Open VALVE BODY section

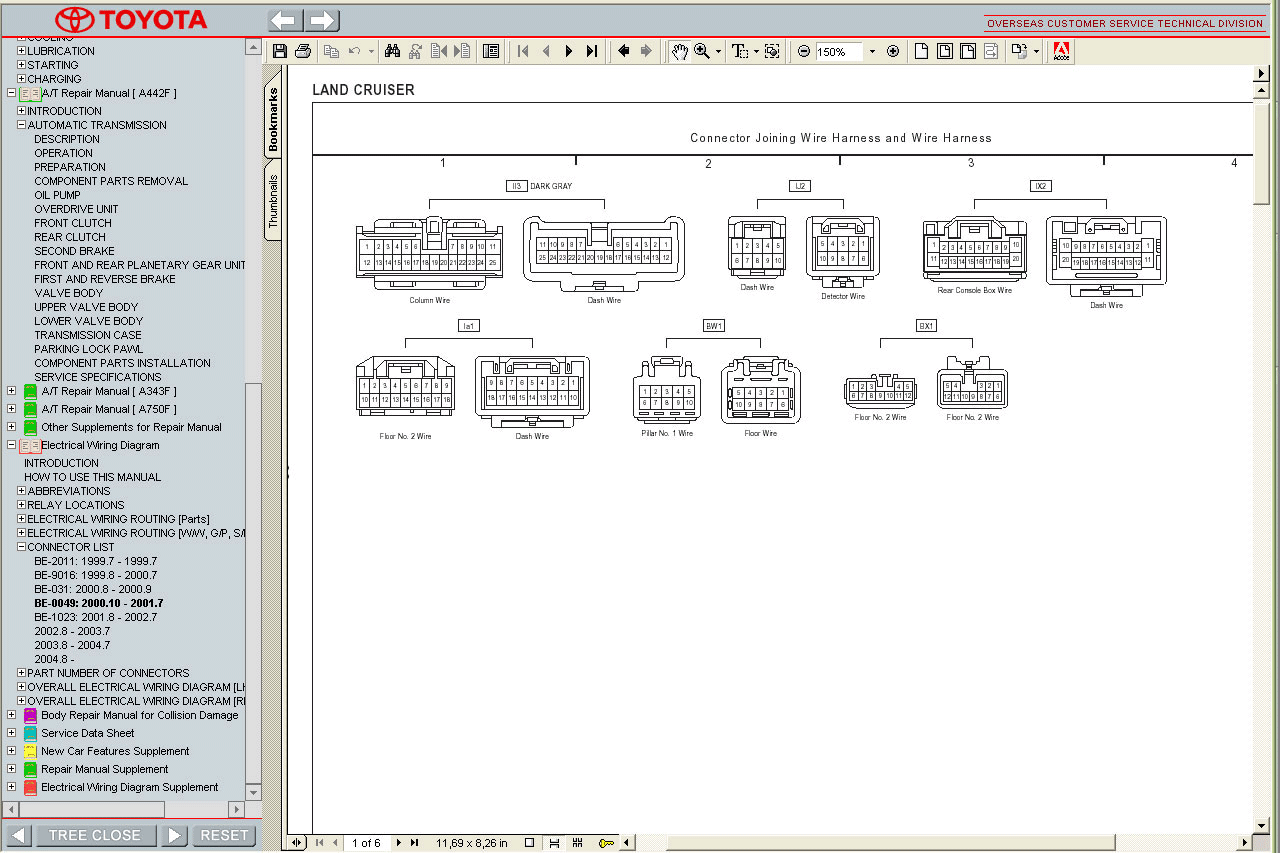point(69,293)
